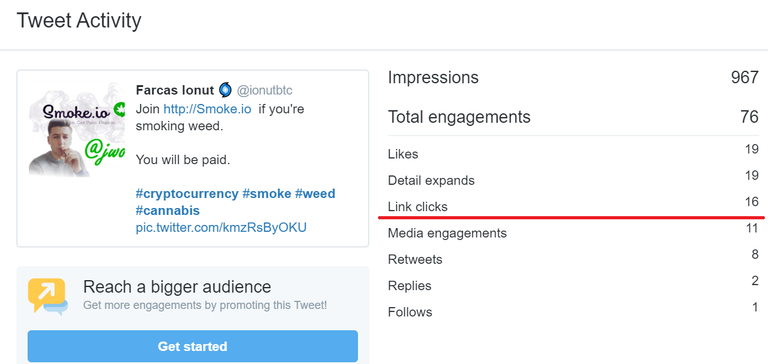Image resolution: width=768 pixels, height=364 pixels.
Task: Click the verified badge beside Farcas Ionut
Action: pyautogui.click(x=225, y=90)
